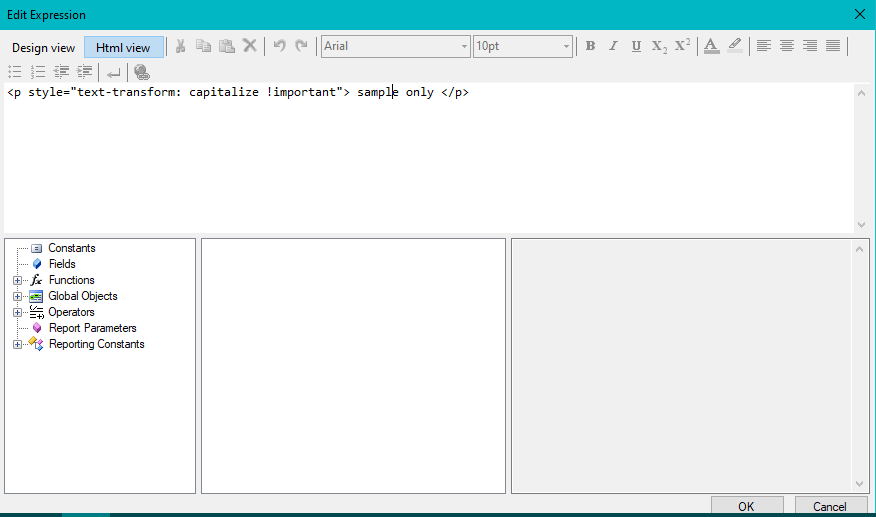The width and height of the screenshot is (876, 517).
Task: Click inside the HTML expression editor
Action: click(429, 158)
